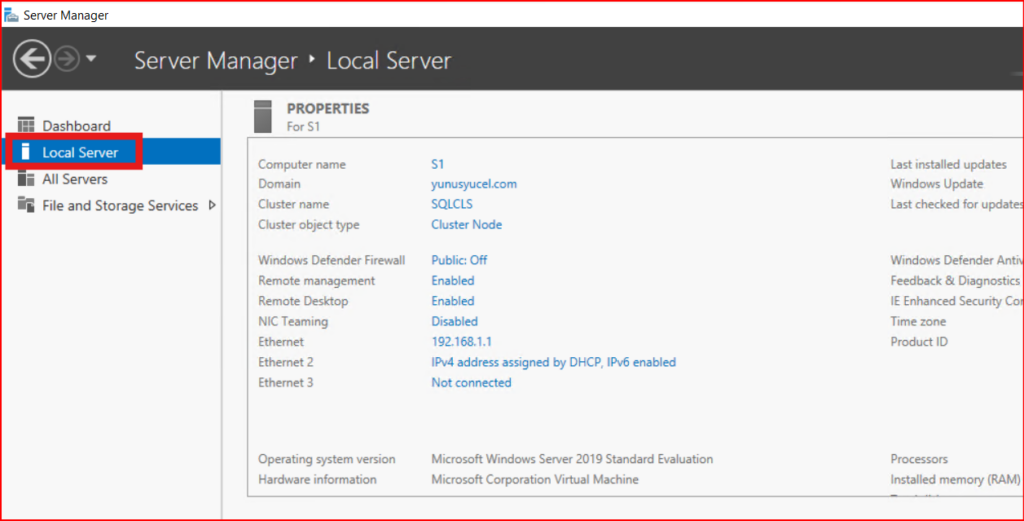The width and height of the screenshot is (1024, 521).
Task: Click the forward navigation arrow button
Action: tap(66, 59)
